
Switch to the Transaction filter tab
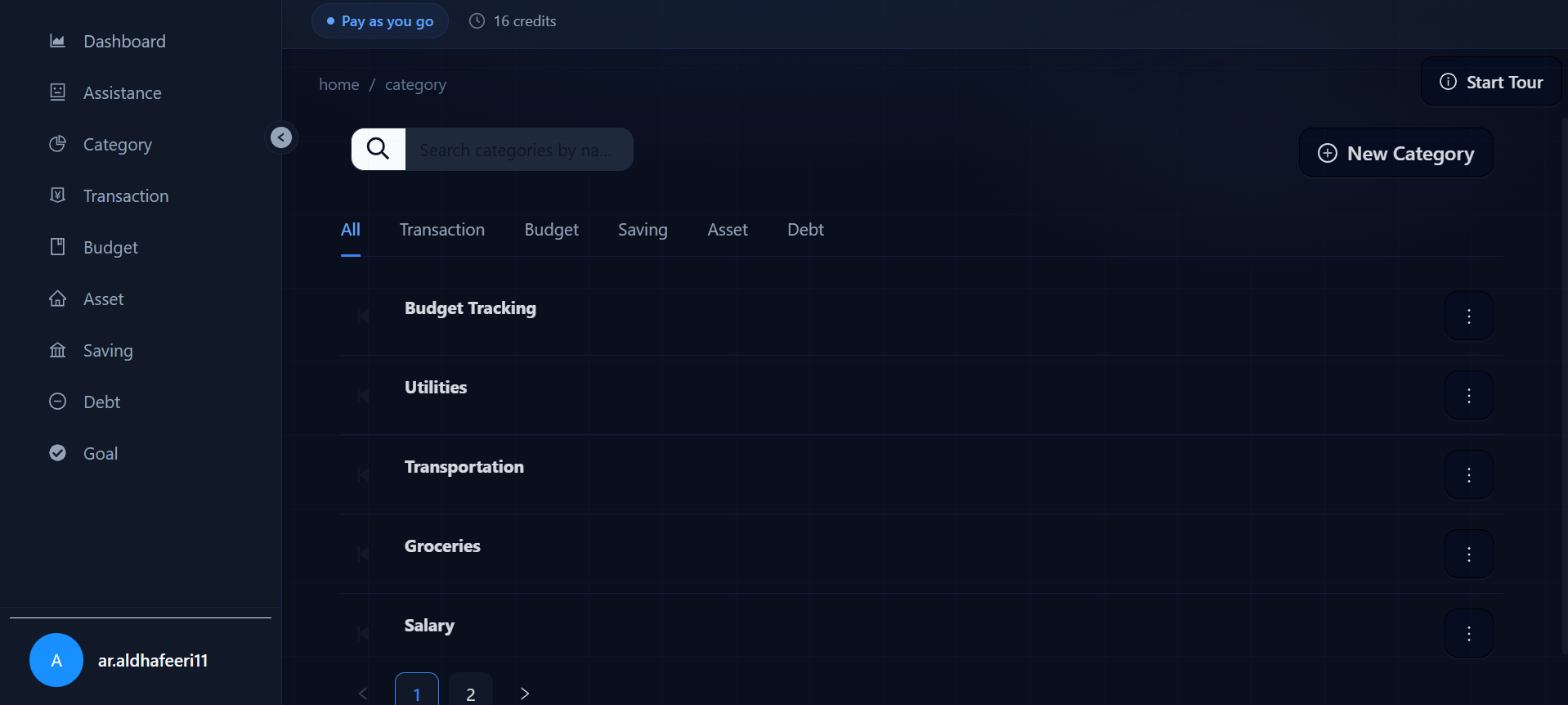(442, 230)
